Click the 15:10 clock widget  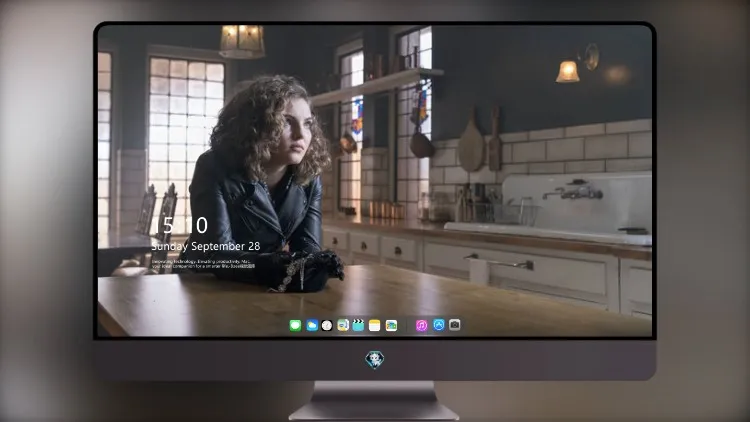point(182,225)
